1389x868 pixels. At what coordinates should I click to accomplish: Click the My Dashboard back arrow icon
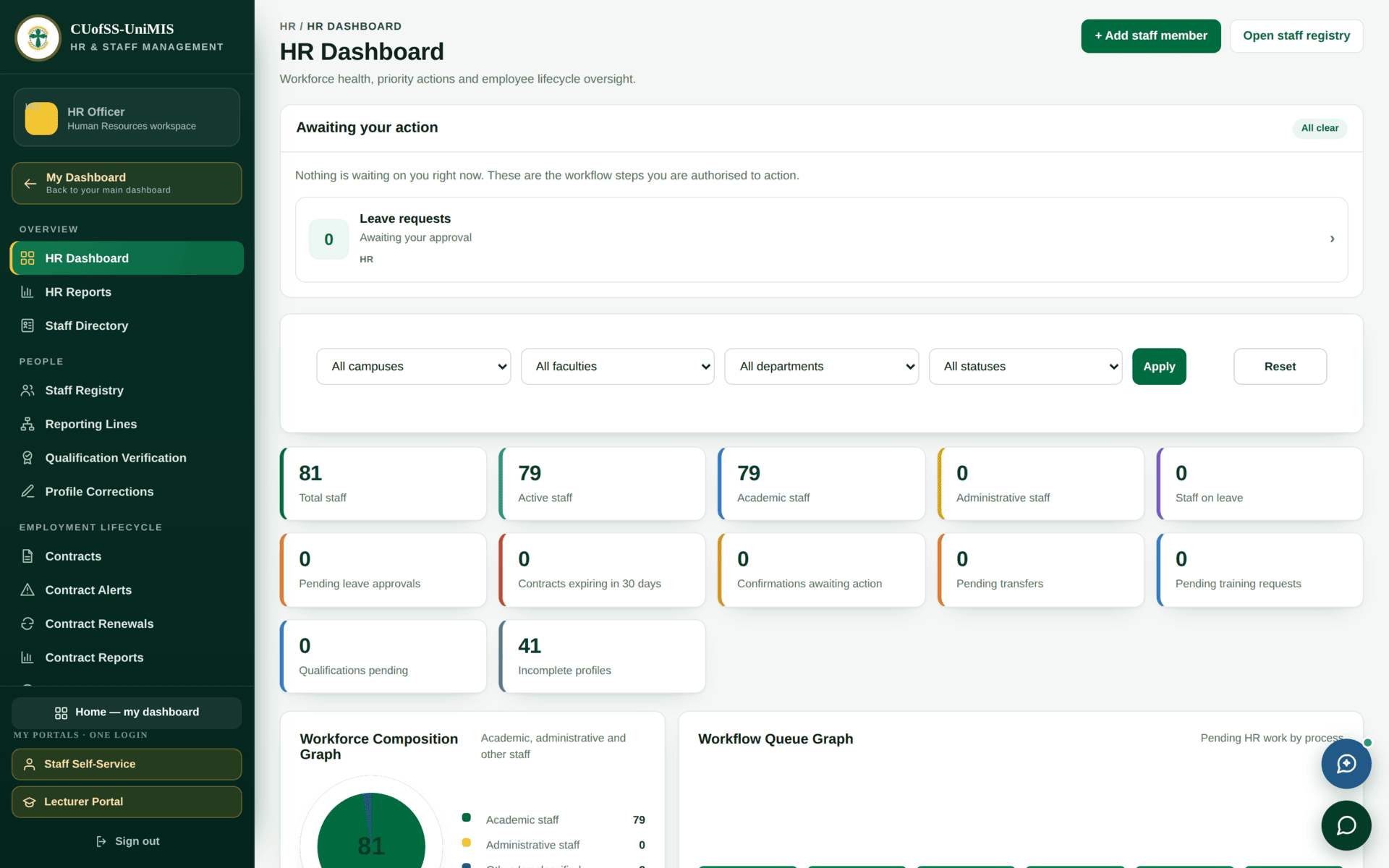click(x=30, y=183)
